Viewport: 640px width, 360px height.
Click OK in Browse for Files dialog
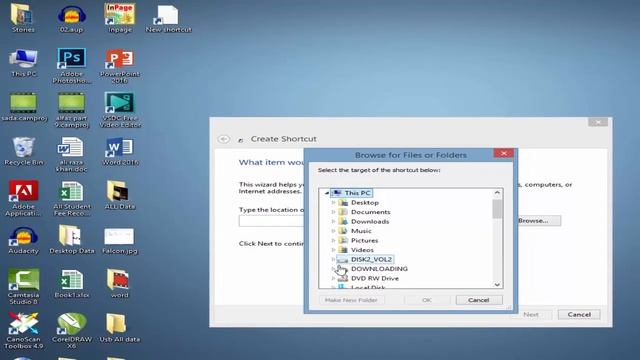[x=427, y=300]
